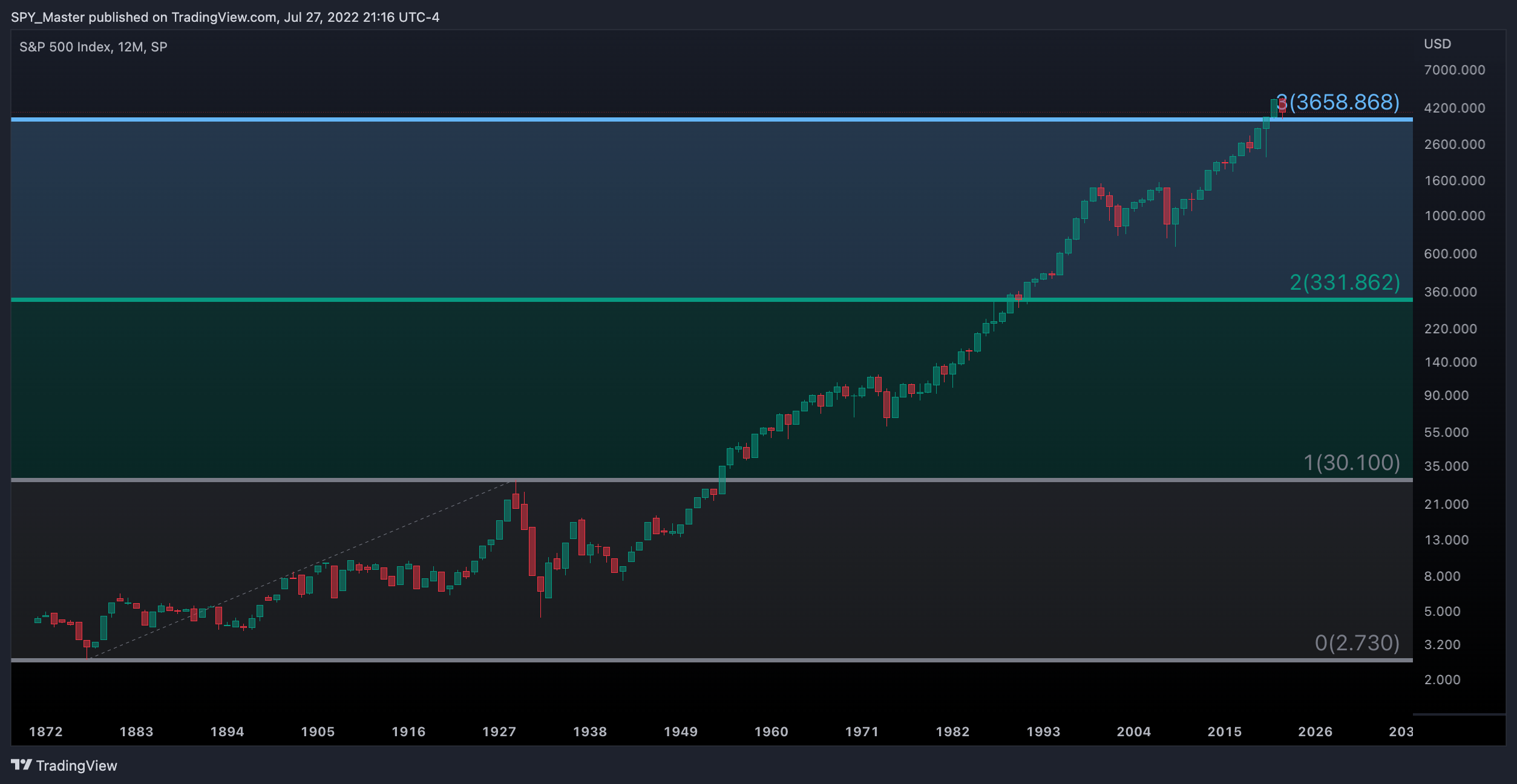Screen dimensions: 1517x784
Task: Click the Fib level label 2(331.862)
Action: click(1345, 283)
